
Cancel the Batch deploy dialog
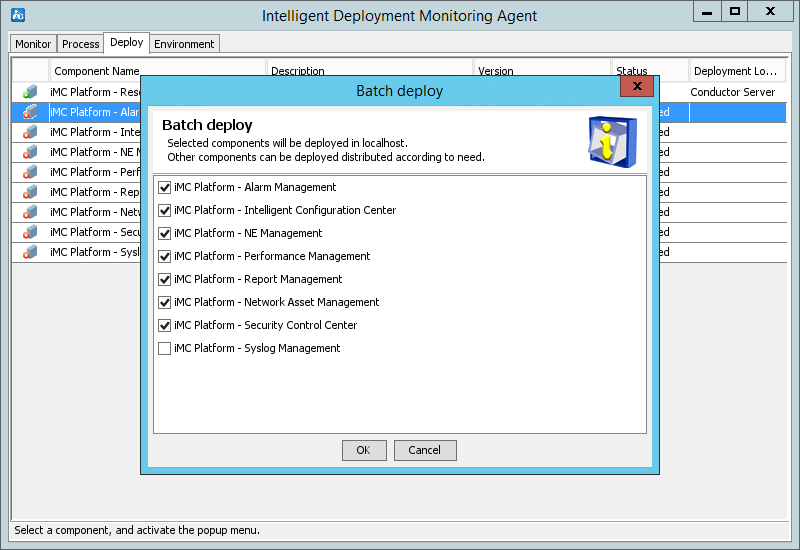425,450
